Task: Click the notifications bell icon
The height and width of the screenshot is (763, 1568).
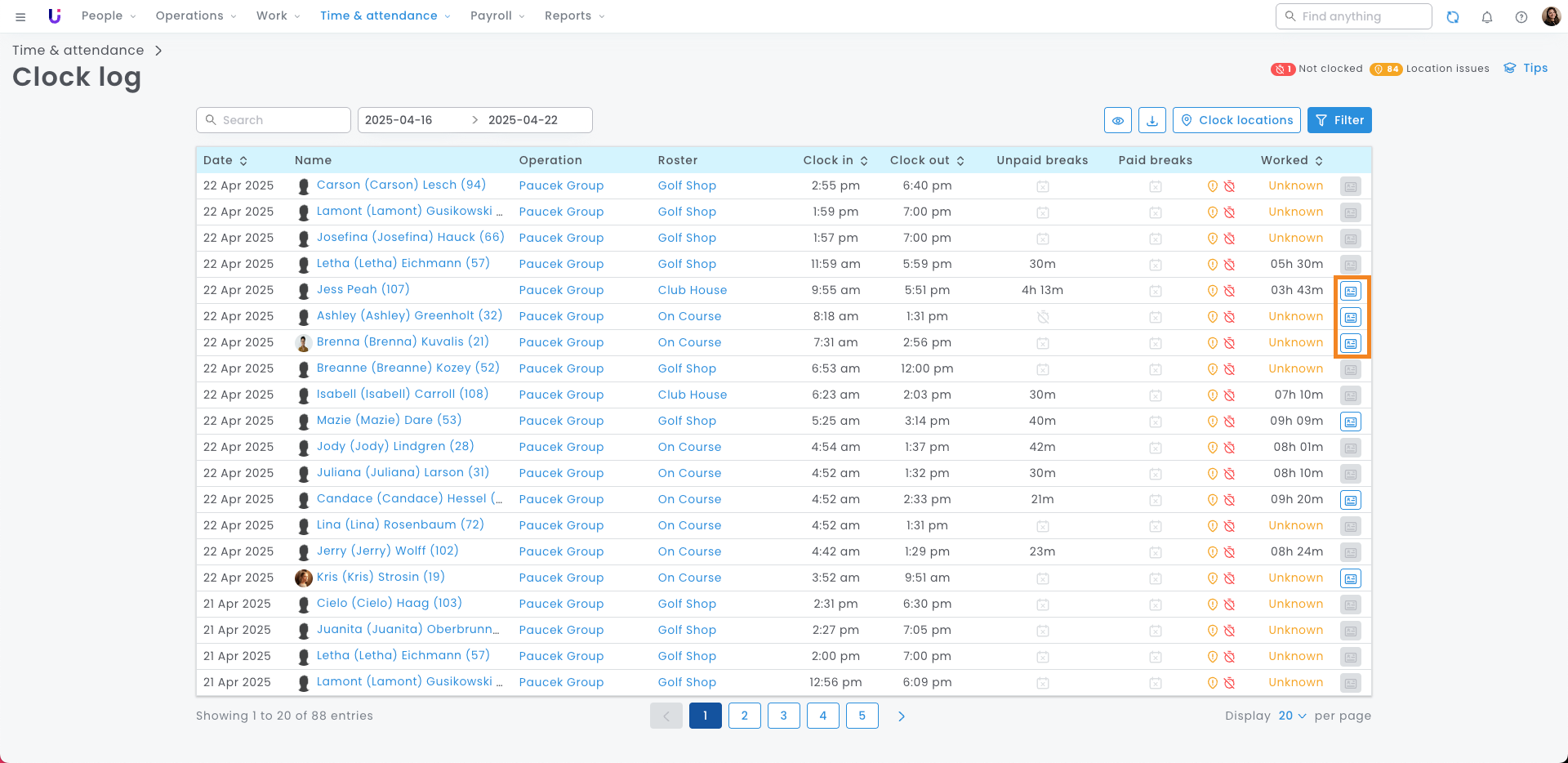Action: point(1487,16)
